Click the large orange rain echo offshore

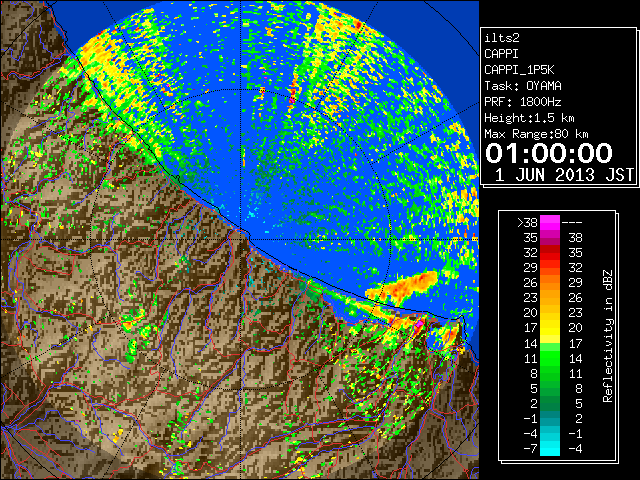click(402, 288)
